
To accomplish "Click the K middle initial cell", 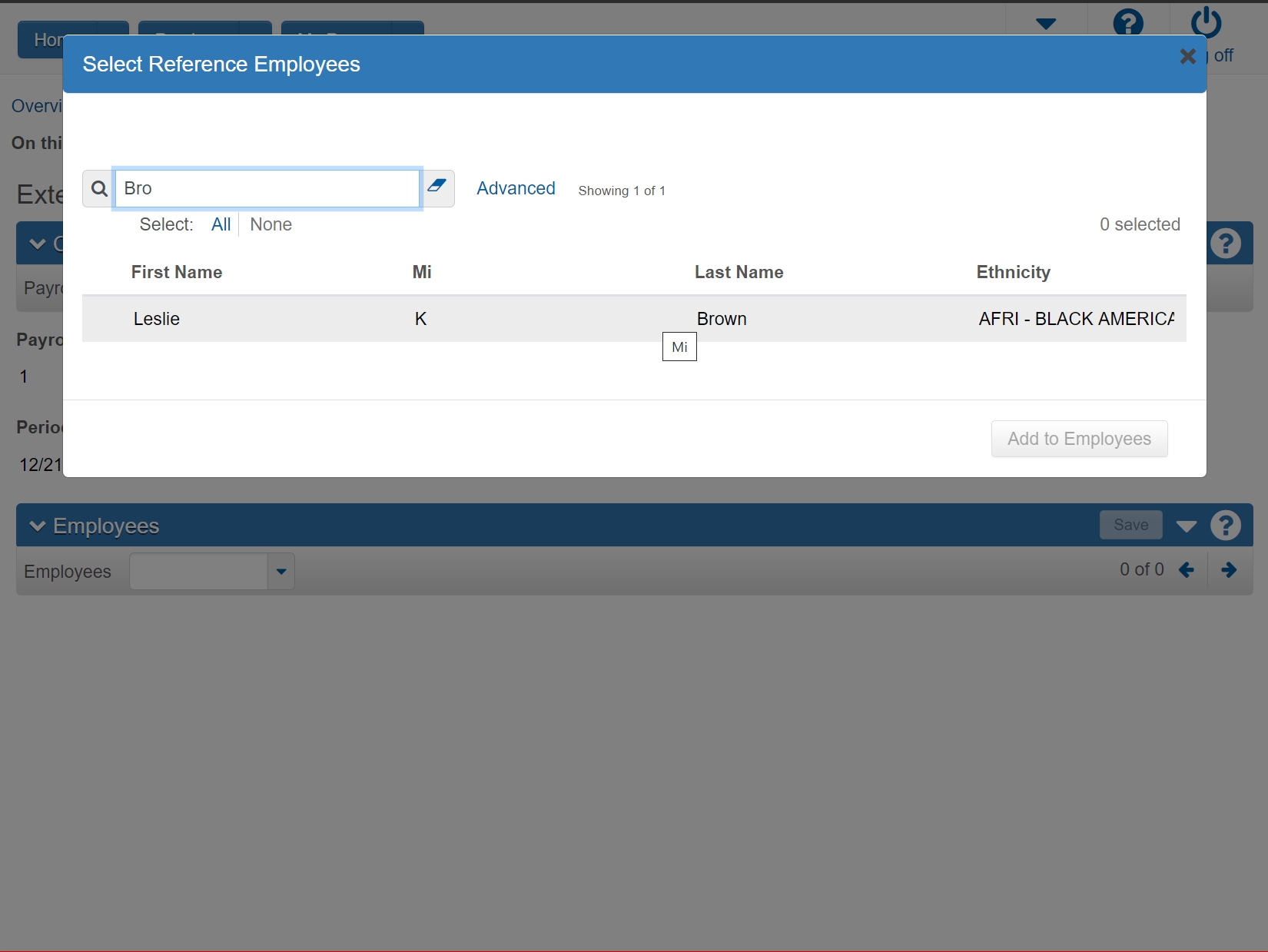I will click(x=420, y=319).
